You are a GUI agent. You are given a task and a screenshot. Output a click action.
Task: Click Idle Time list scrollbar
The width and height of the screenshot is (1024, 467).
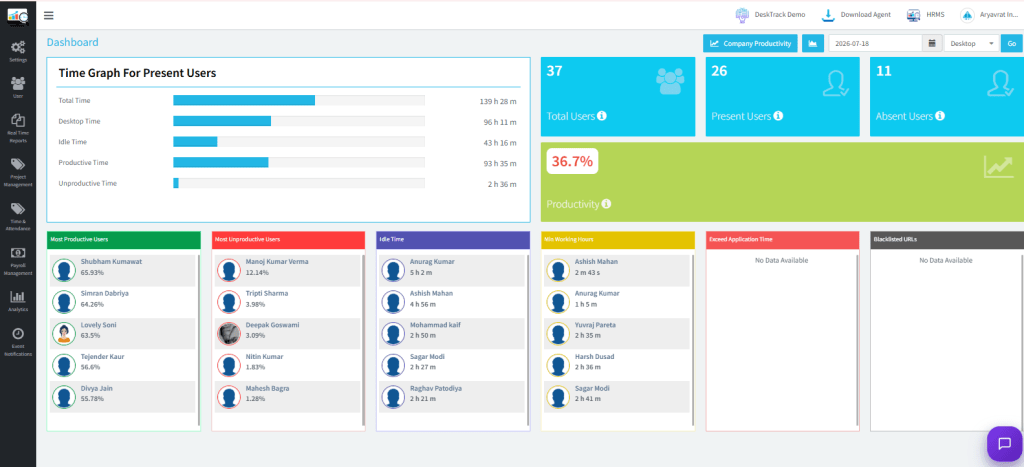coord(528,341)
